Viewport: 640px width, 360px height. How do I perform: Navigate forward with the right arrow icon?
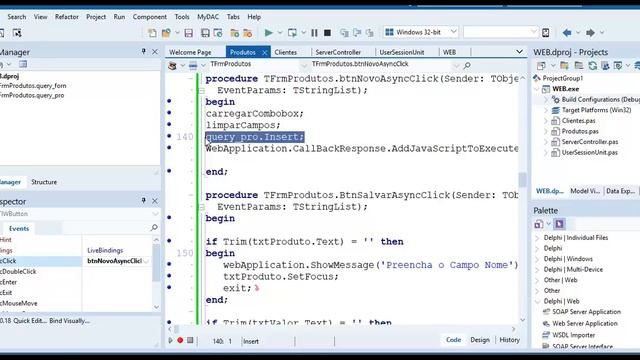[x=590, y=33]
